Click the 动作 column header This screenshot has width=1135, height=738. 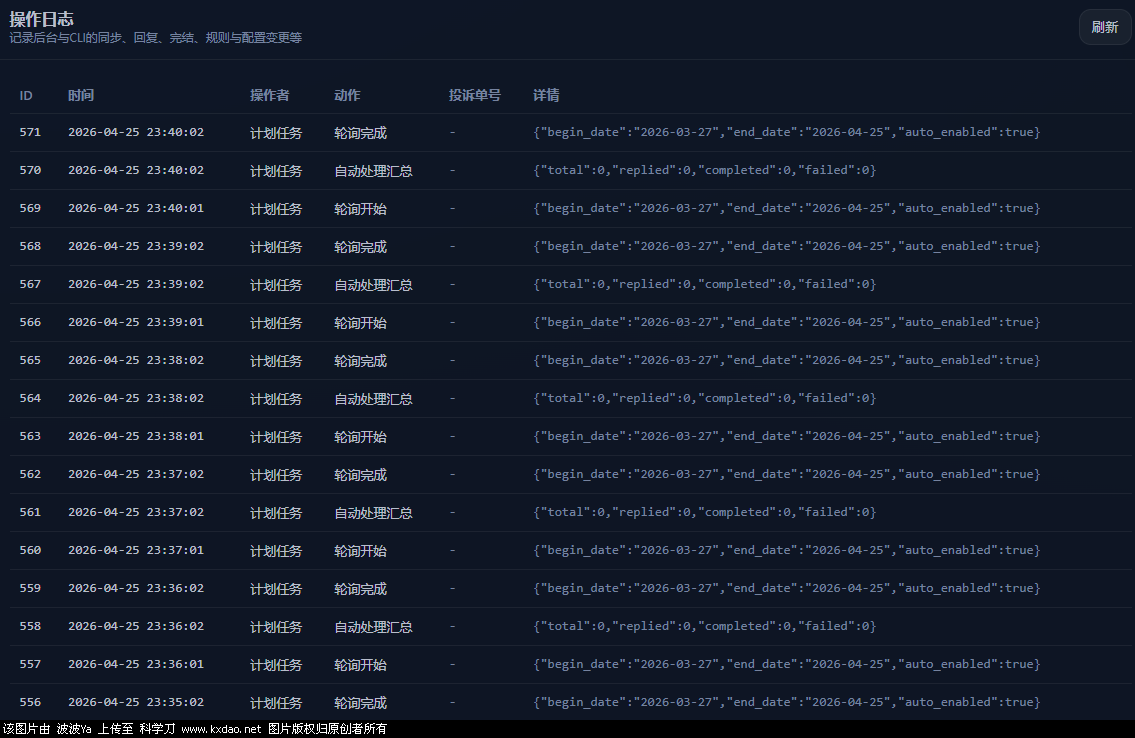(x=347, y=96)
